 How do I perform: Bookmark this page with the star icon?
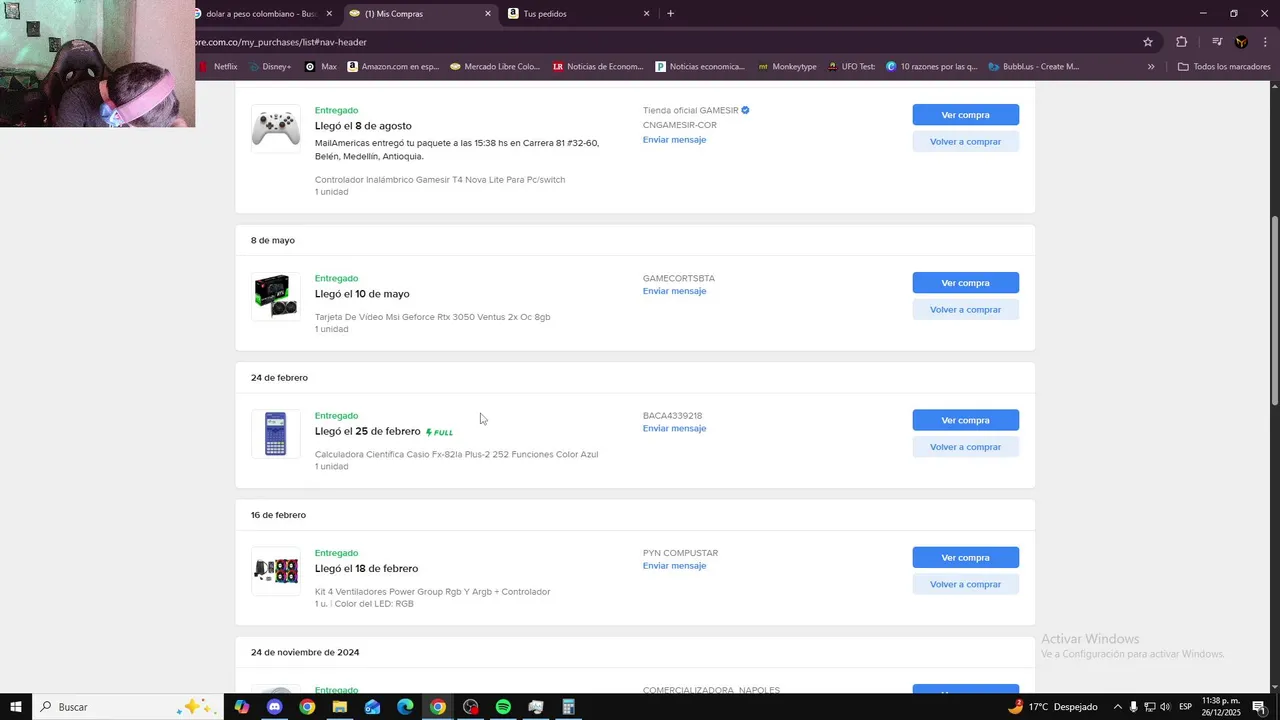coord(1148,42)
